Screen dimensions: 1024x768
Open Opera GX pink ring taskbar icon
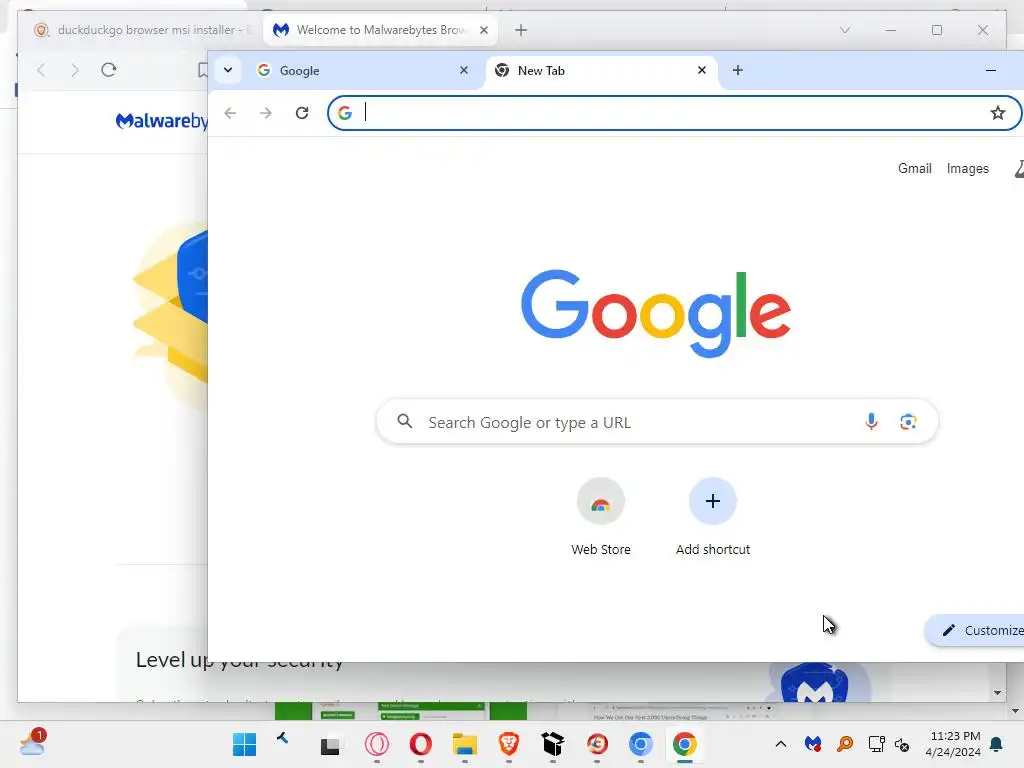(377, 744)
